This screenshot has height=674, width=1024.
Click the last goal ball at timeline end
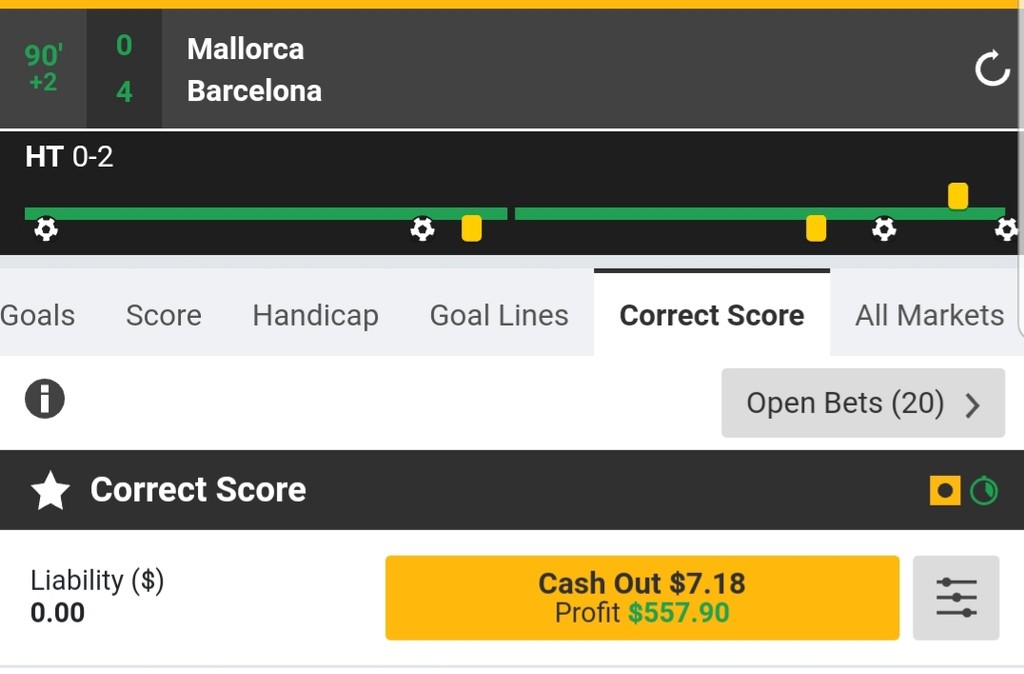click(x=1005, y=229)
